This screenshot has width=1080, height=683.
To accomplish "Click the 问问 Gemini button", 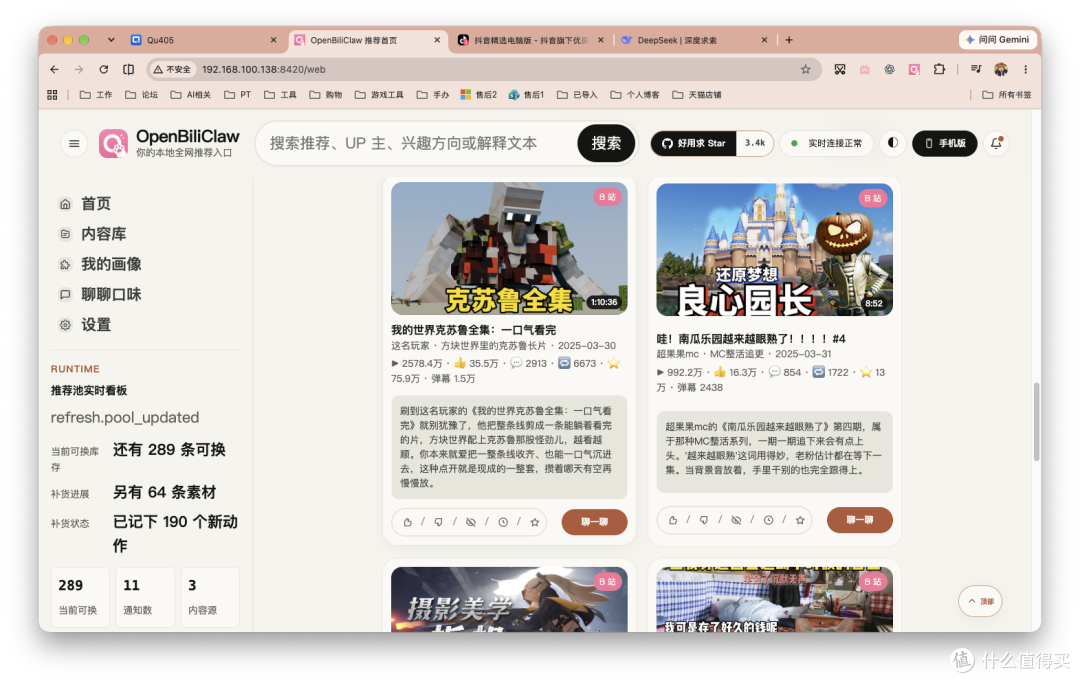I will (x=998, y=40).
